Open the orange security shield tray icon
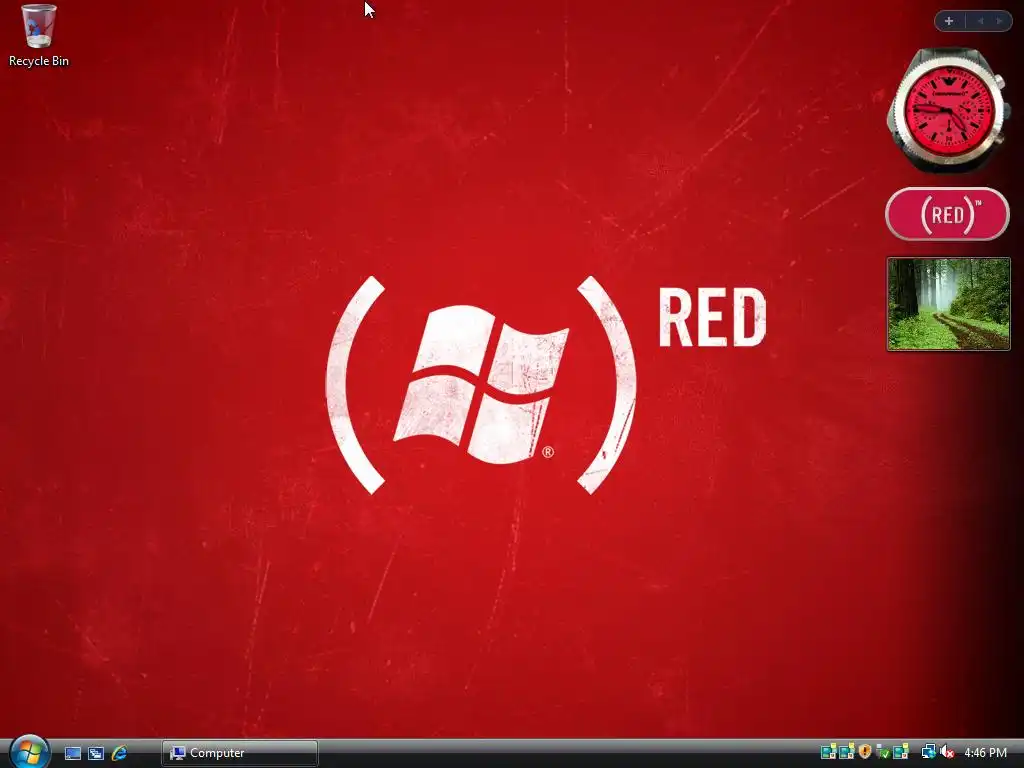The image size is (1024, 768). click(865, 752)
